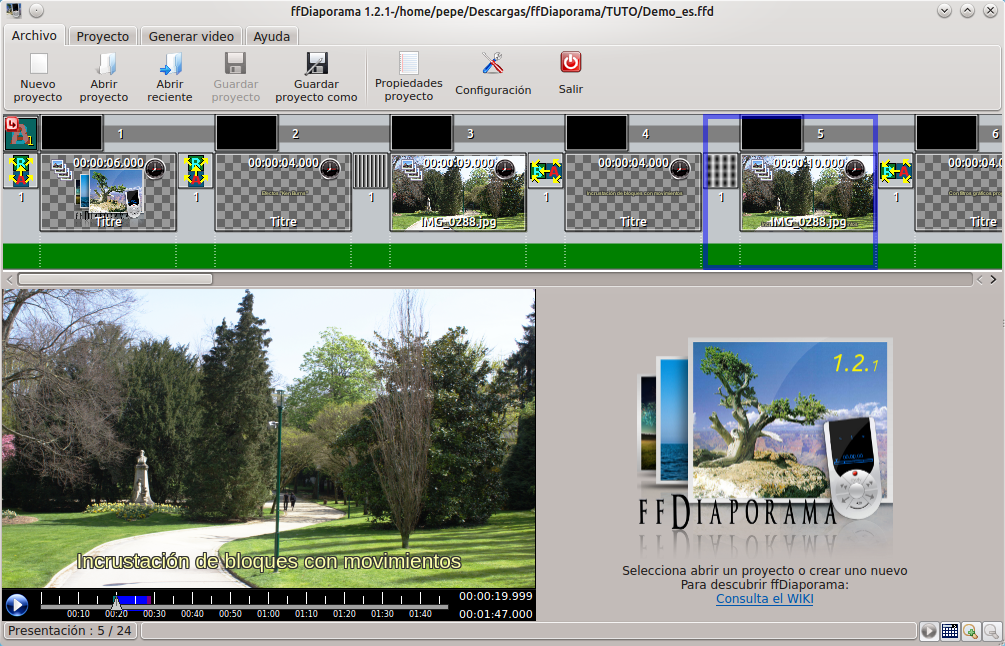This screenshot has height=646, width=1005.
Task: Switch timeline to grid view
Action: click(x=950, y=631)
